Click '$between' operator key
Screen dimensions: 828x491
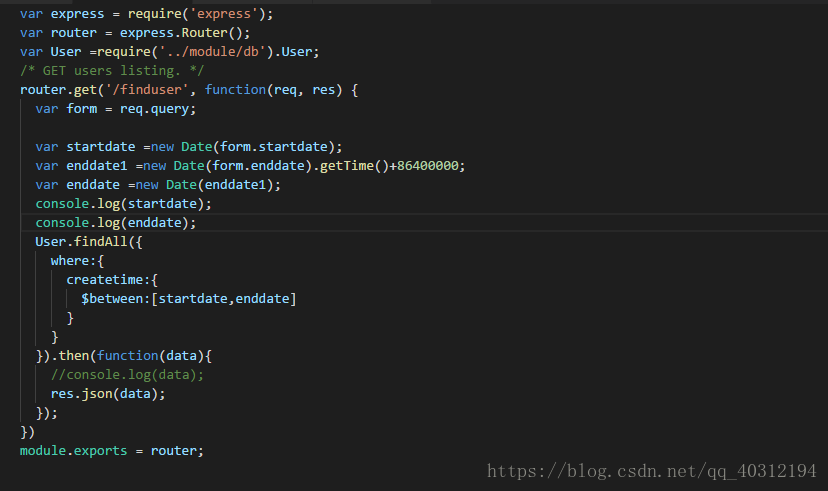pos(112,299)
